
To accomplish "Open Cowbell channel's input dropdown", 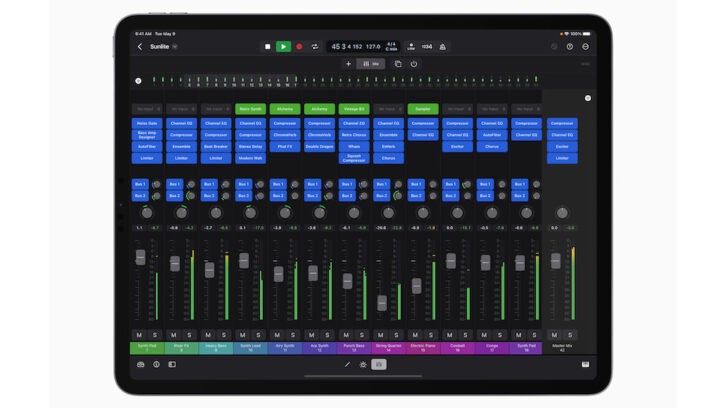I will (x=457, y=109).
